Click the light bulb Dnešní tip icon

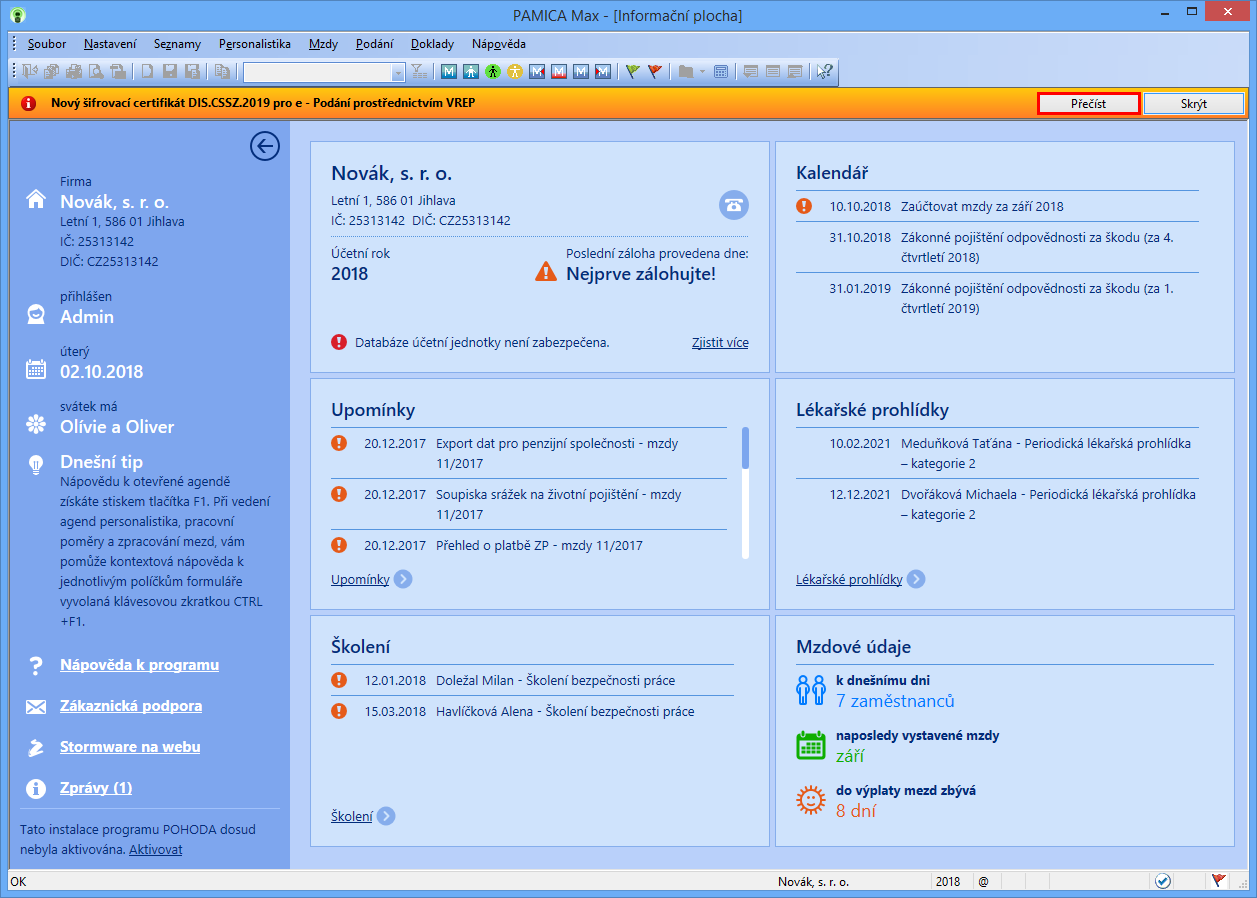pos(36,464)
